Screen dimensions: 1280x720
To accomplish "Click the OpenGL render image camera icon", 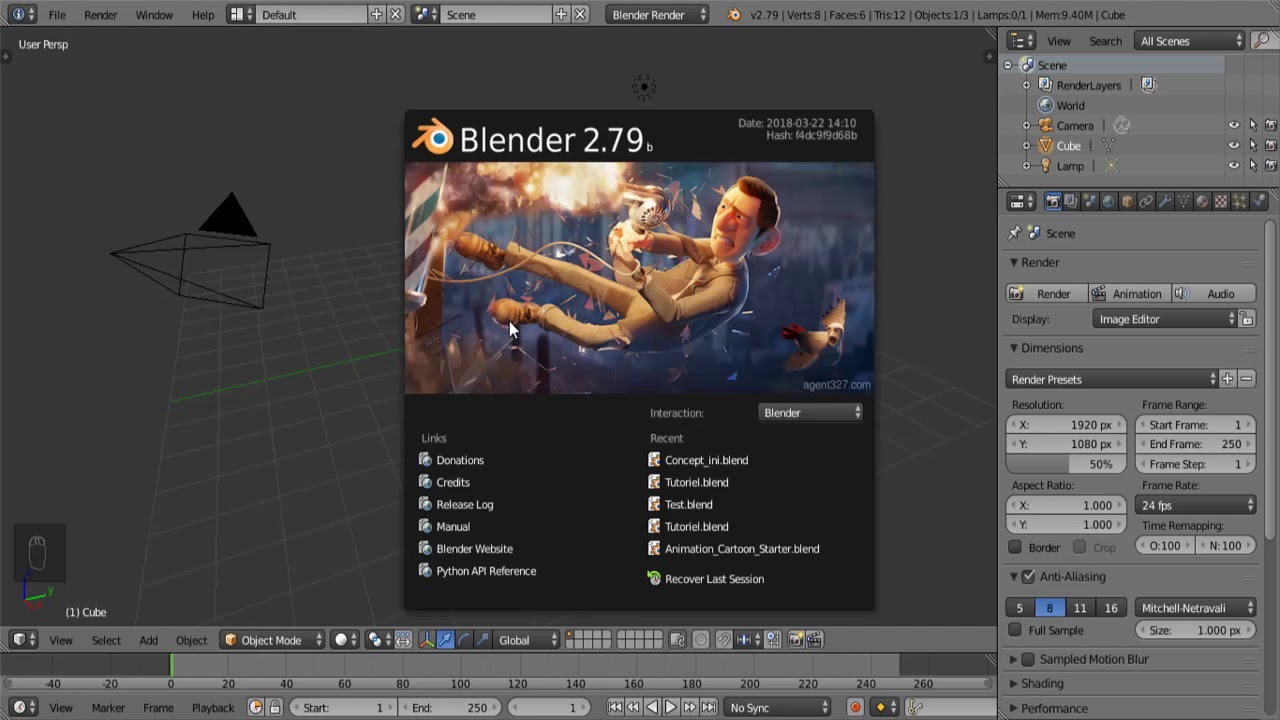I will click(796, 640).
